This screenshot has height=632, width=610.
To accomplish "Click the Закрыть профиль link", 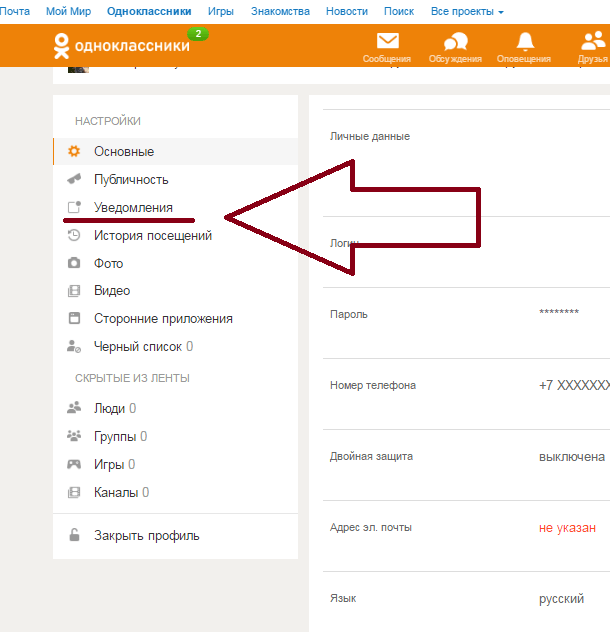I will (x=146, y=536).
